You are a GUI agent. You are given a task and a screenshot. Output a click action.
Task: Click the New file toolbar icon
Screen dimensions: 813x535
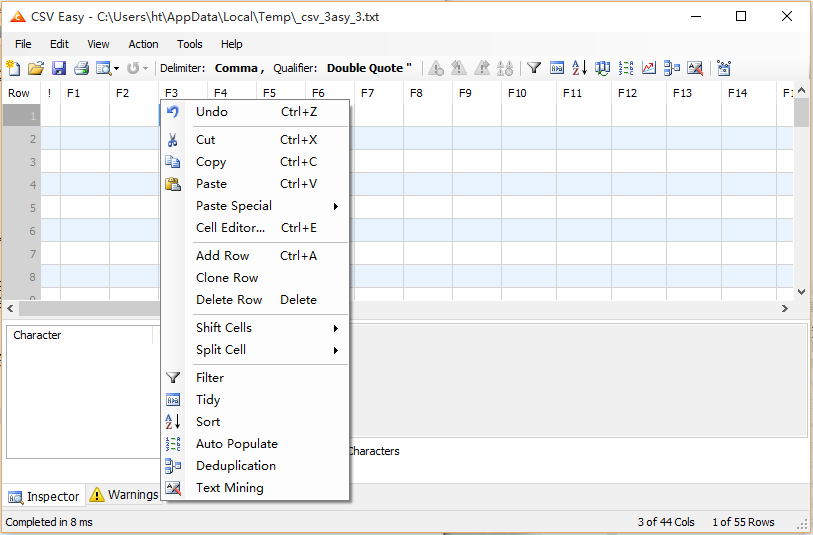13,68
